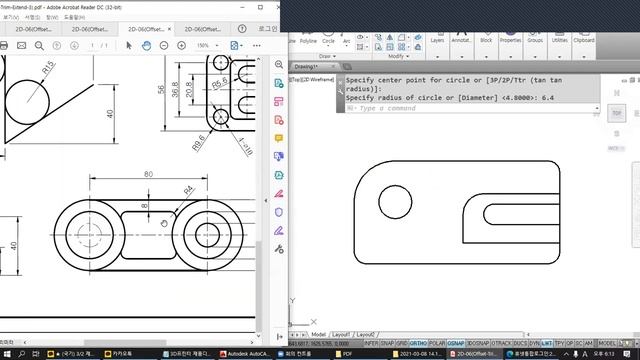Click the print icon in Acrobat toolbar
This screenshot has height=360, width=640.
tap(3, 45)
